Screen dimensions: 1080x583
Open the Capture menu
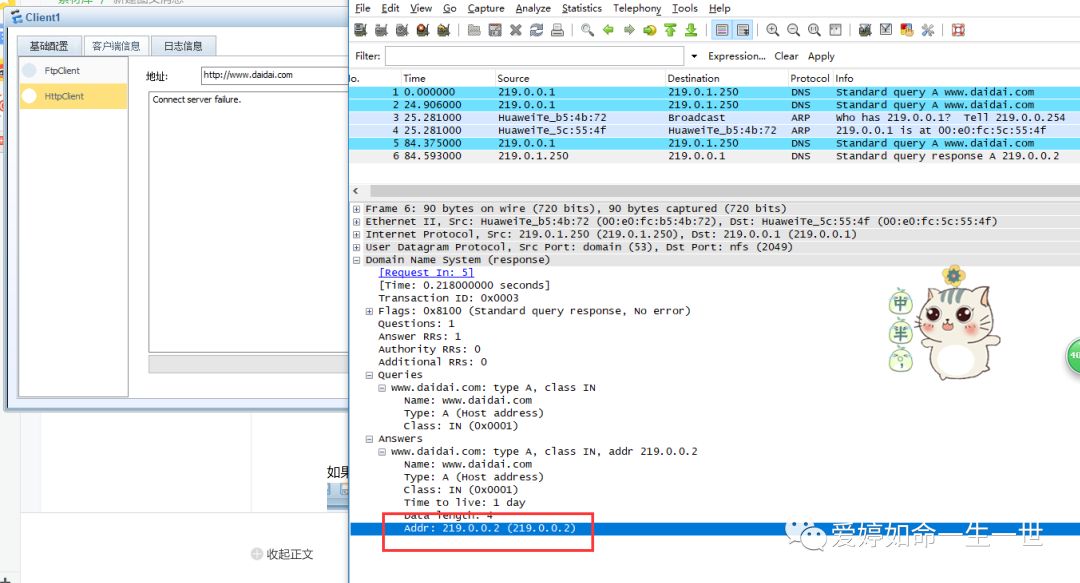tap(486, 8)
